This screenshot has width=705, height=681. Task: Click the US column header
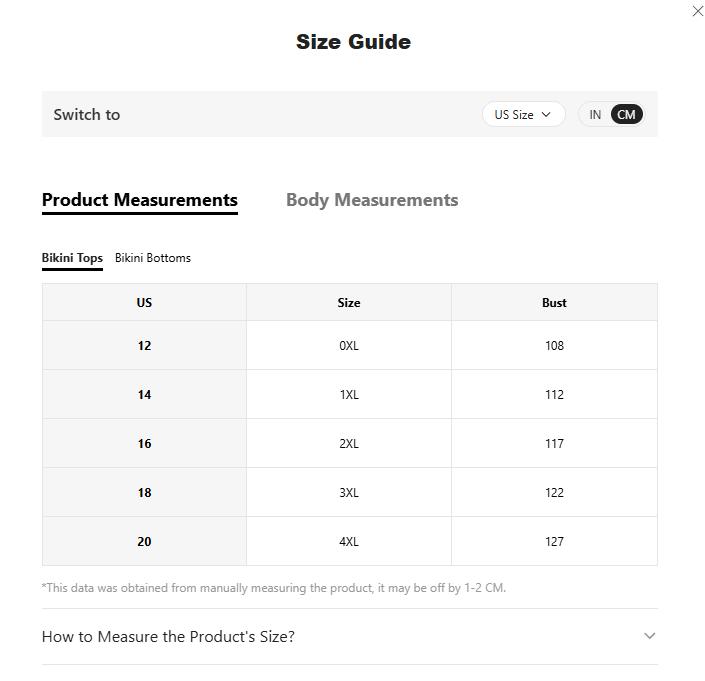click(144, 302)
